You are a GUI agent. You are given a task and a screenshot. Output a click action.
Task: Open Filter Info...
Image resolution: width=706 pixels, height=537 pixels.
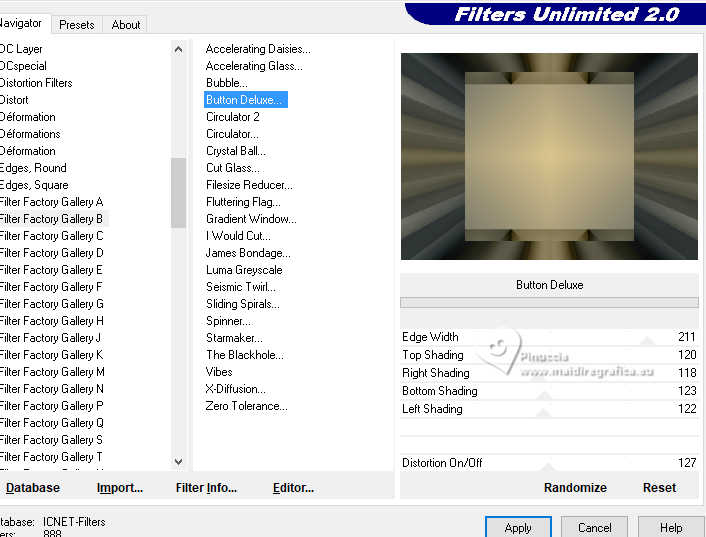(206, 487)
